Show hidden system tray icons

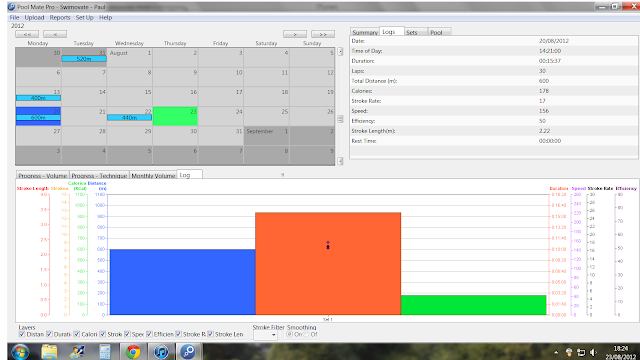pyautogui.click(x=556, y=352)
